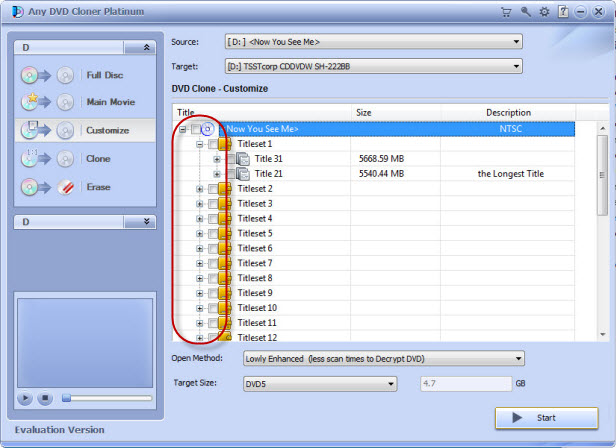The height and width of the screenshot is (448, 616).
Task: Check the Titleset 6 checkbox
Action: pyautogui.click(x=213, y=249)
